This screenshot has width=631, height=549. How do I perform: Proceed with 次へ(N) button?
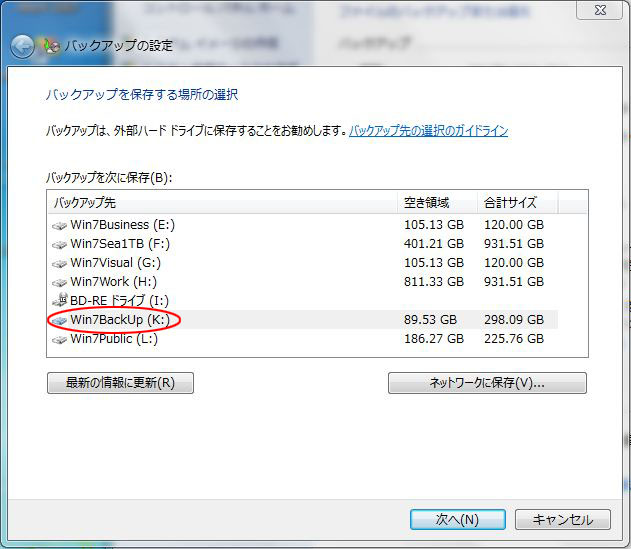pos(458,520)
